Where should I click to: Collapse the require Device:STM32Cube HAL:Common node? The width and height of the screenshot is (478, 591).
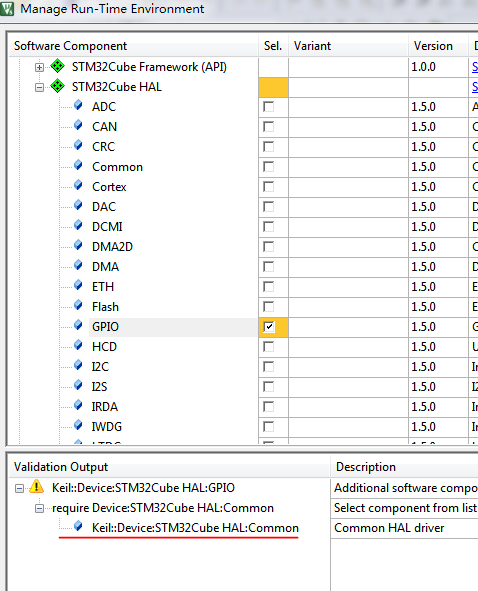tap(39, 508)
